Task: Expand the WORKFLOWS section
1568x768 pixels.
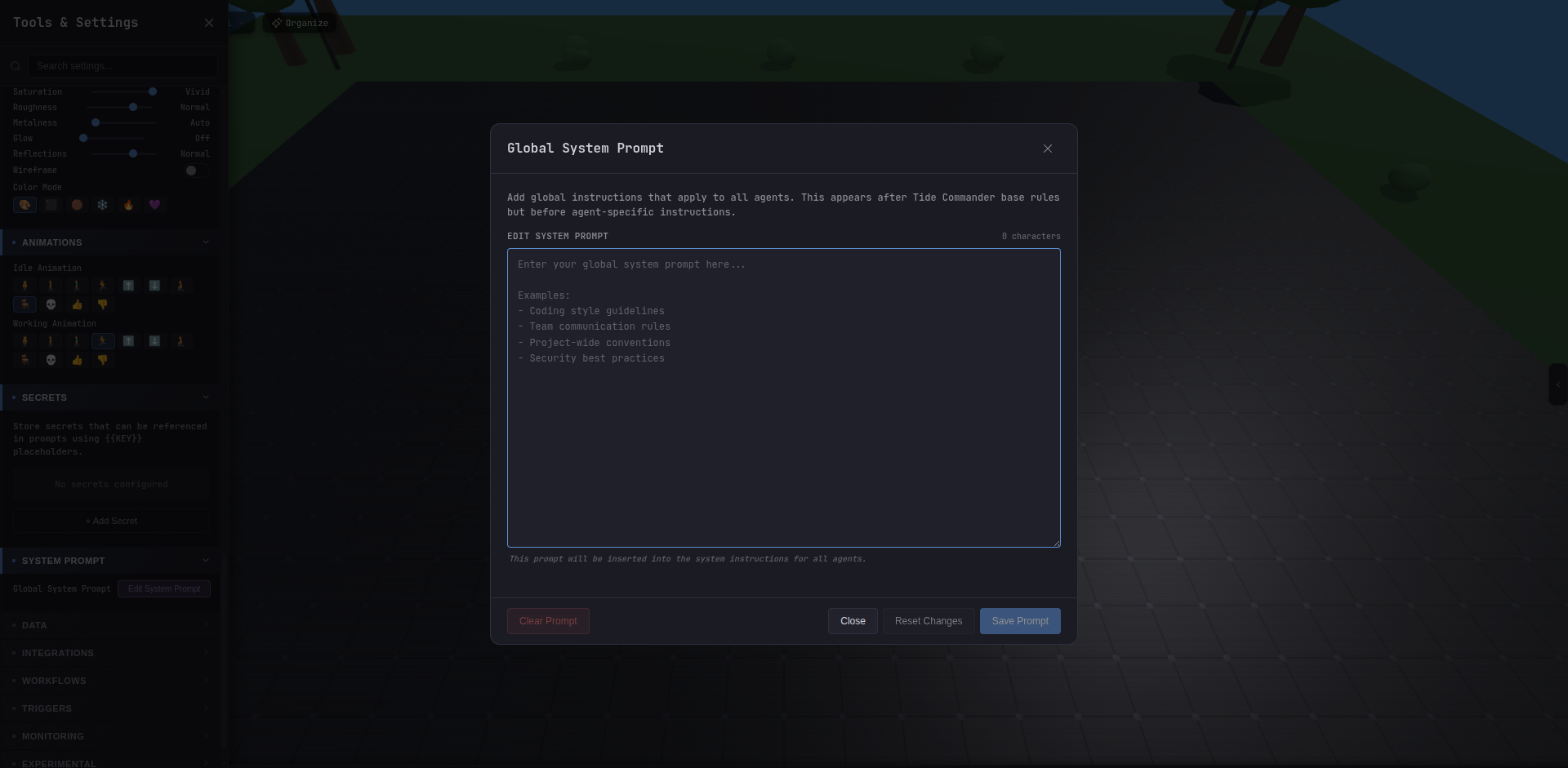Action: (109, 681)
